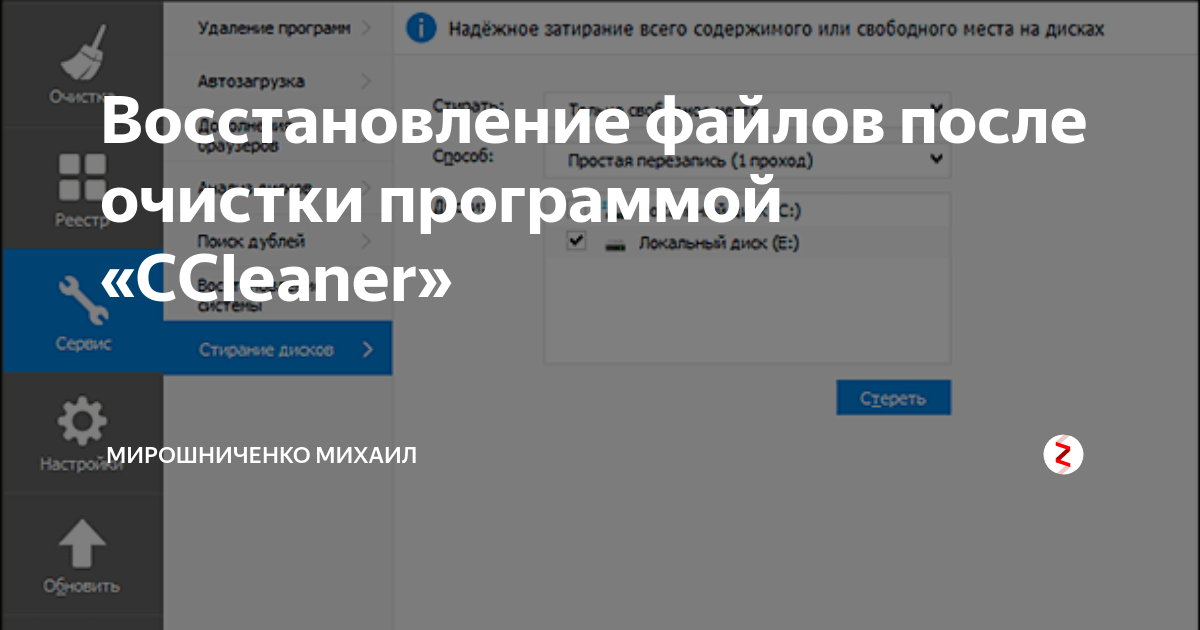Select the Стирание дисков menu item
Screen dimensions: 1200x630
(x=278, y=349)
